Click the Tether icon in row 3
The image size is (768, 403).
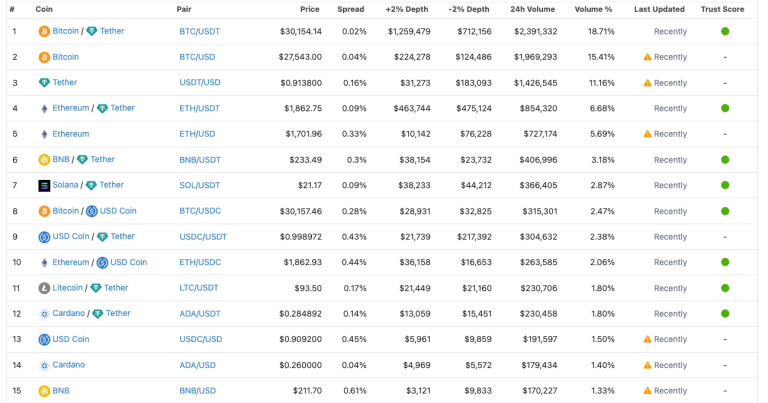pyautogui.click(x=44, y=83)
